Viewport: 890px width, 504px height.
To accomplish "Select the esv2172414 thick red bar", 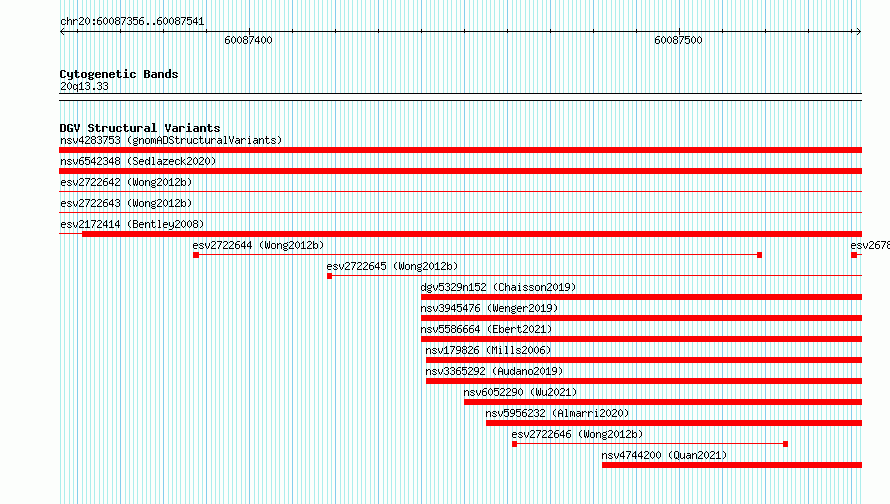I will pyautogui.click(x=472, y=234).
